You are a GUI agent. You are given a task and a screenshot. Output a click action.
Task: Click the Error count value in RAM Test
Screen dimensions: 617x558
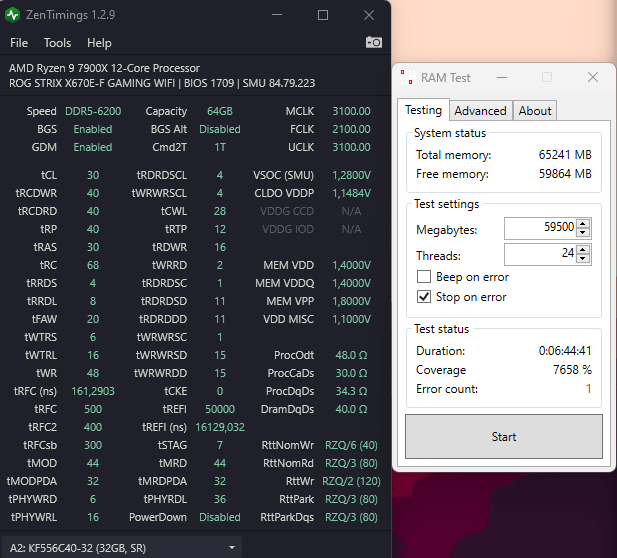coord(588,389)
